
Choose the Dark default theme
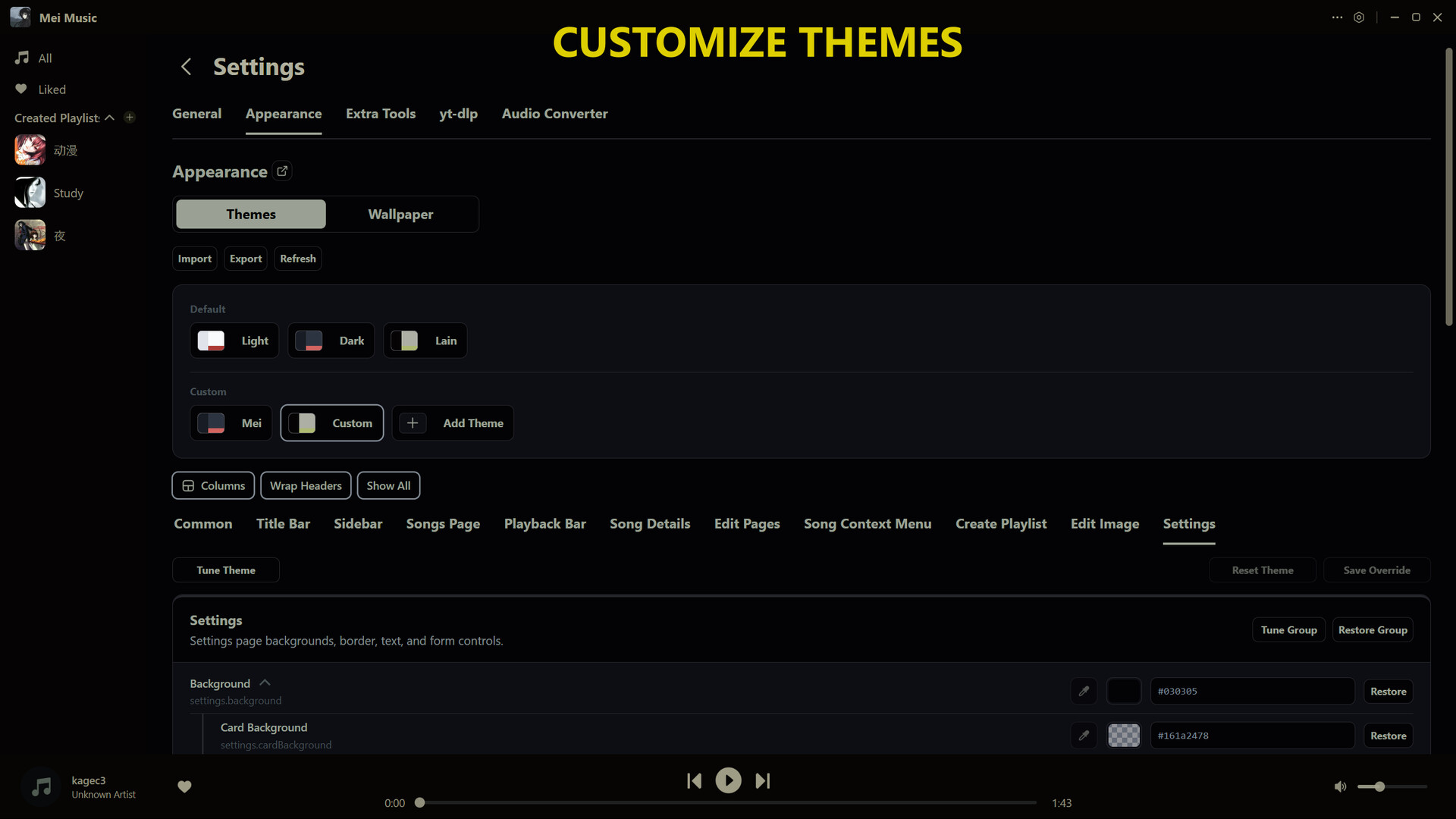[x=331, y=340]
